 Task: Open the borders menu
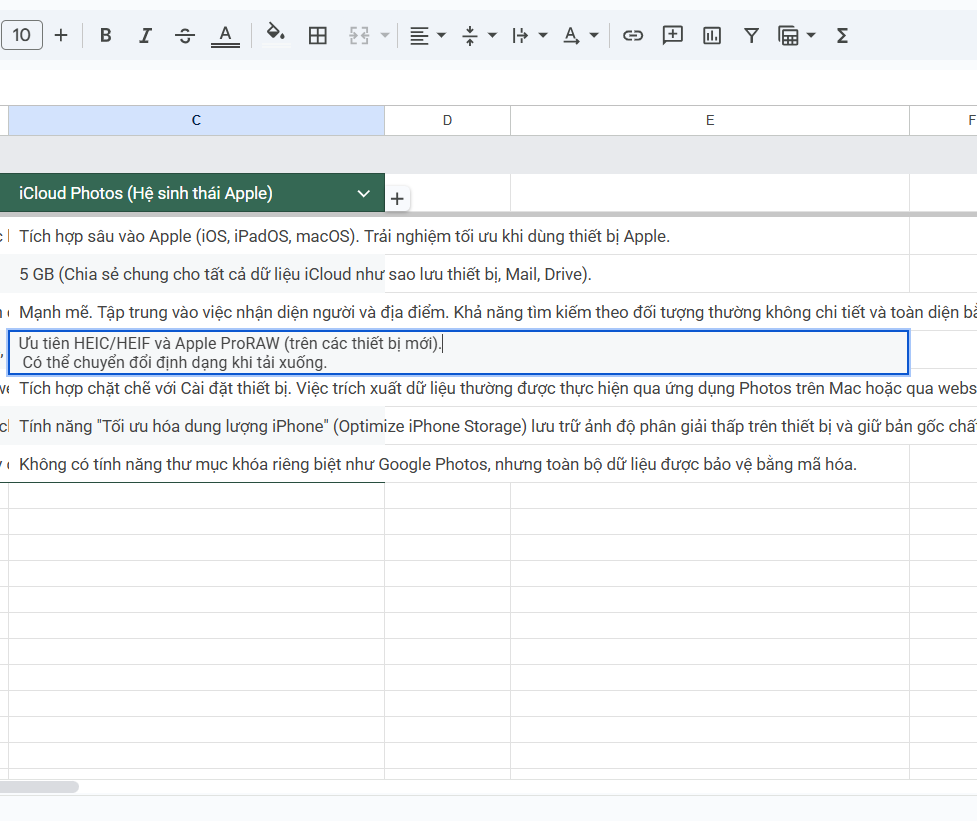pyautogui.click(x=318, y=36)
